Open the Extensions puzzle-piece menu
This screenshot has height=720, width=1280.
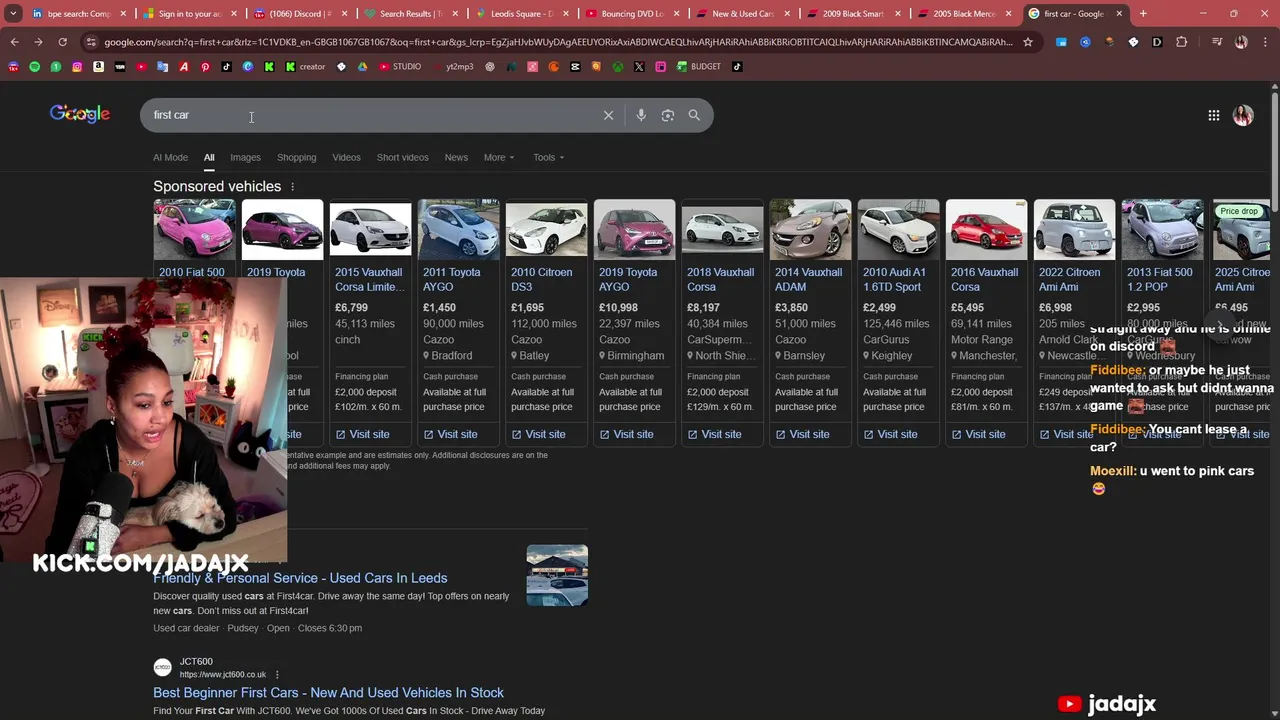[x=1181, y=42]
